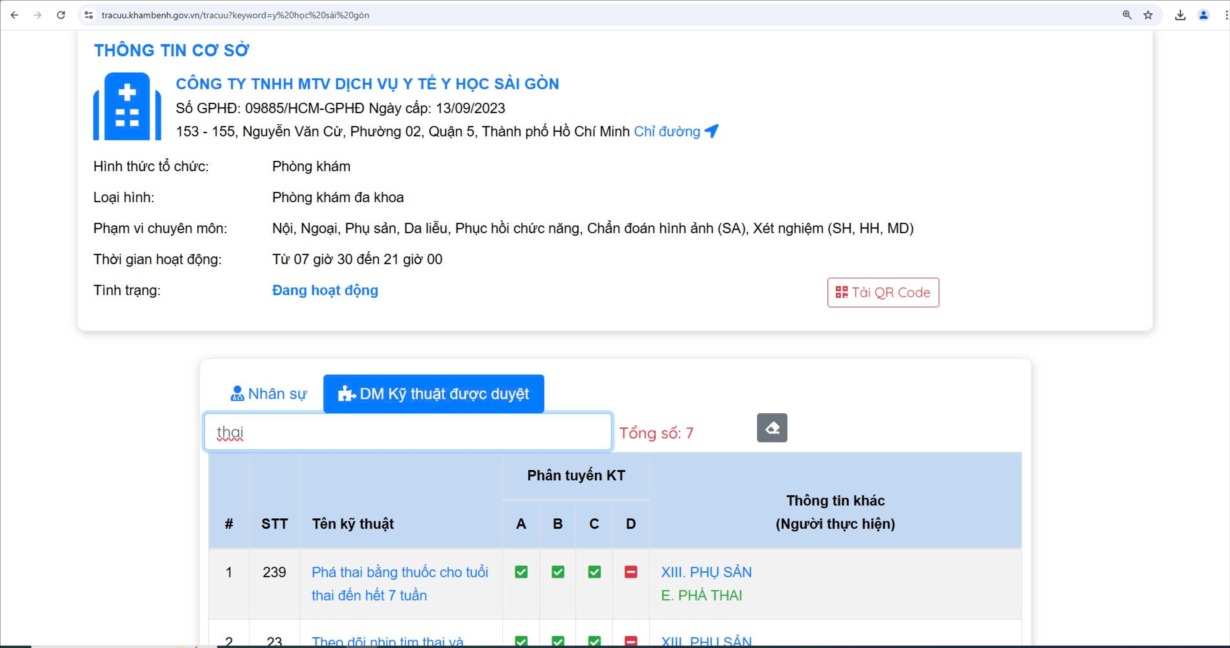This screenshot has width=1230, height=648.
Task: Open 'Phá thai bằng thuốc cho tuổi thai' technique link
Action: pos(400,584)
